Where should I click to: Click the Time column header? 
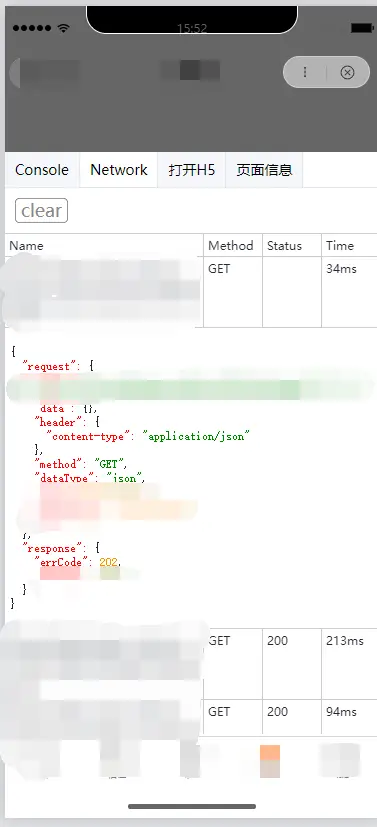tap(340, 246)
